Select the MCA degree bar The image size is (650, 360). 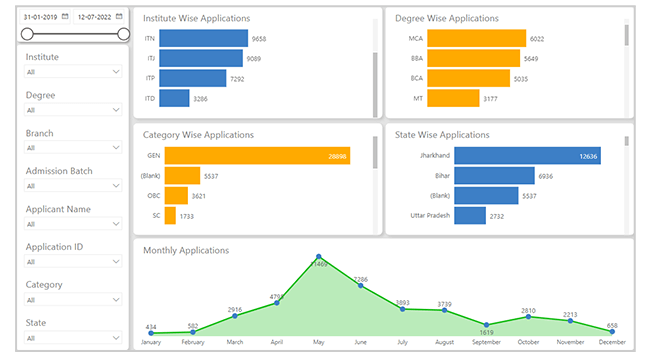[477, 38]
